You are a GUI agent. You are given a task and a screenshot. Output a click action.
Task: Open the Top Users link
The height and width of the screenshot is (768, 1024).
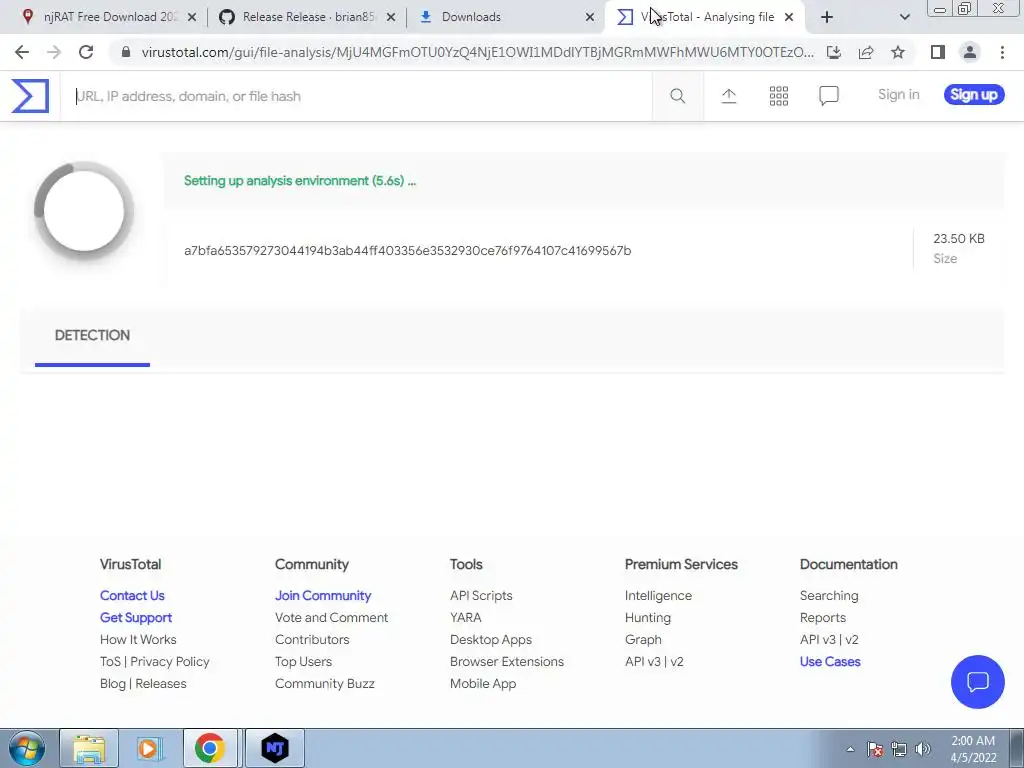pos(303,662)
